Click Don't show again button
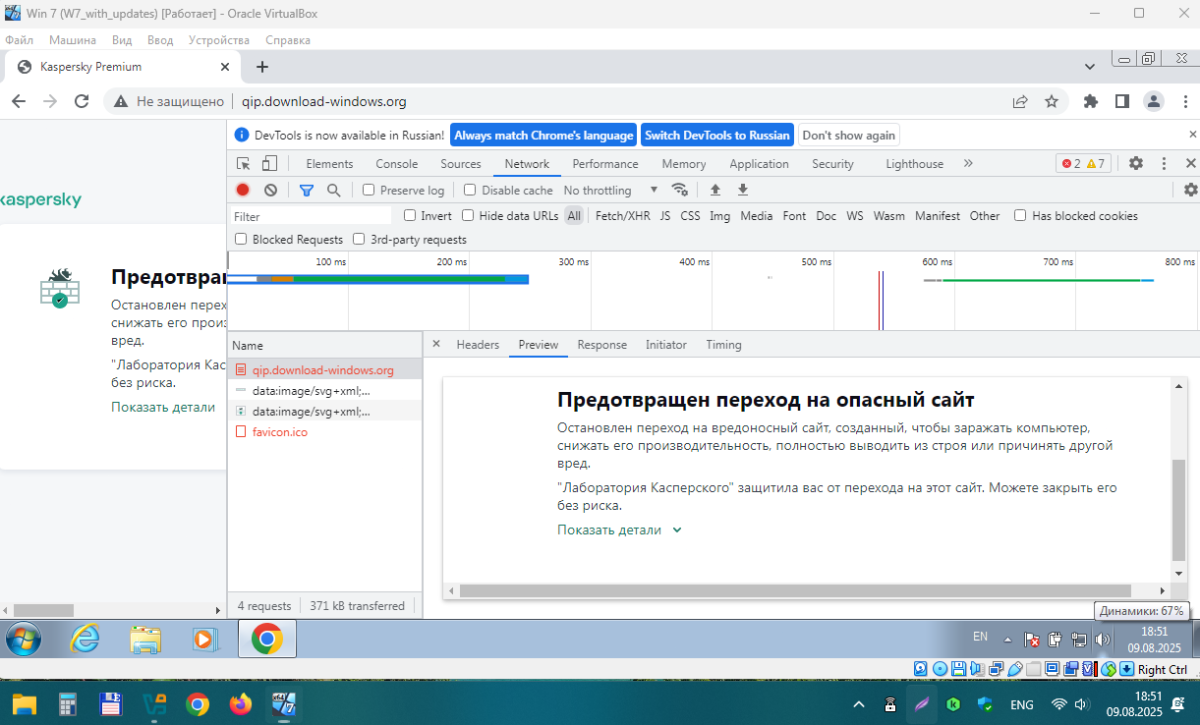The width and height of the screenshot is (1200, 725). [849, 135]
